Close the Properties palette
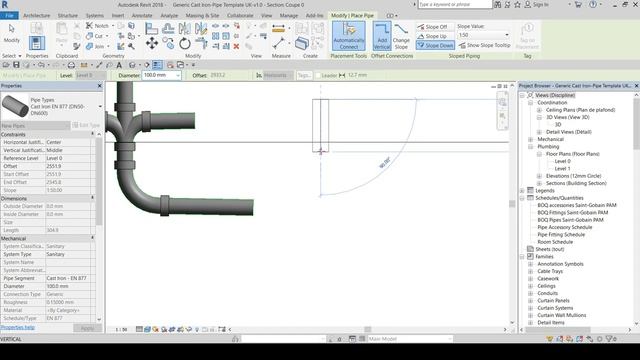The image size is (640, 360). tap(100, 86)
